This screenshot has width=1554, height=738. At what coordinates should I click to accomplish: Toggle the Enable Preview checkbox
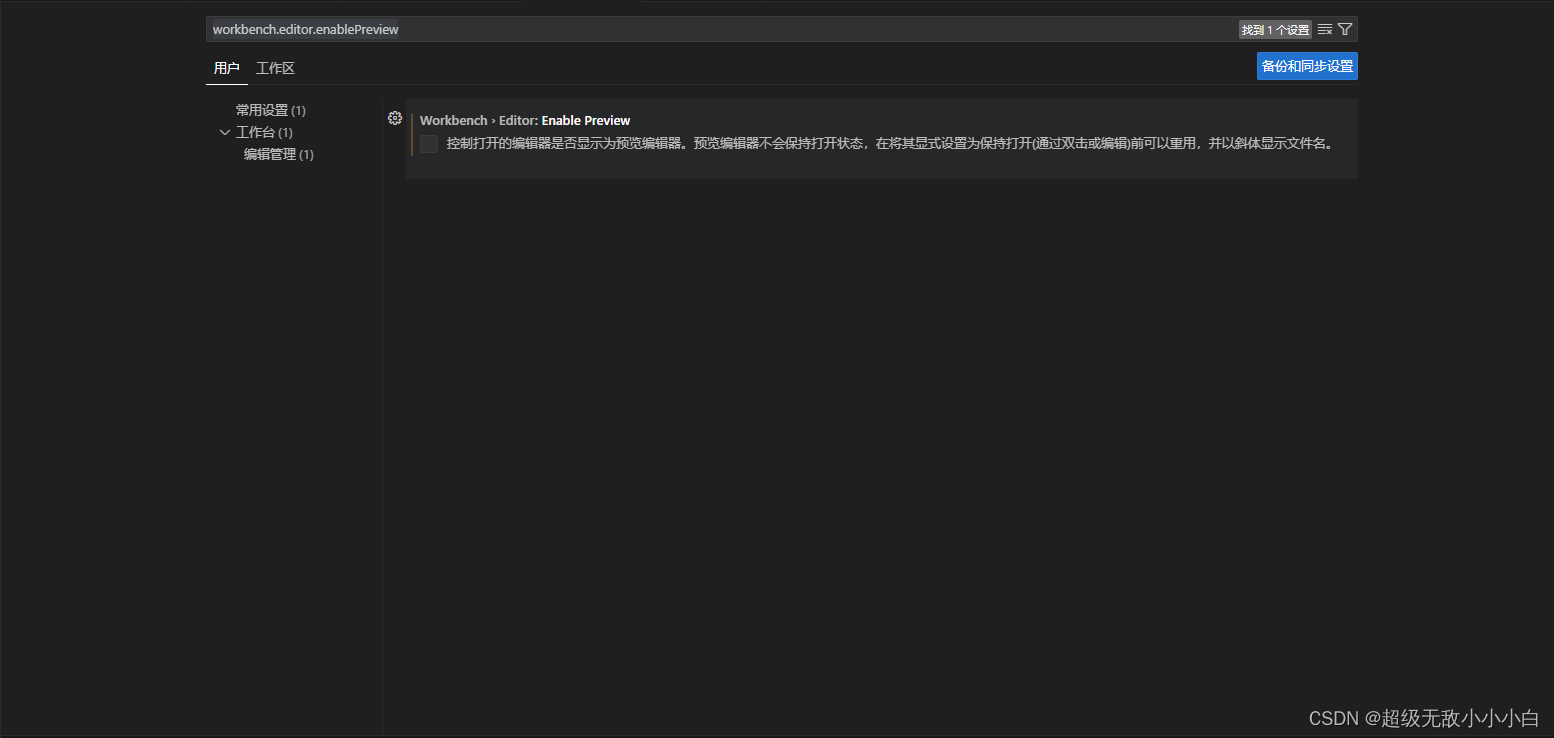tap(429, 144)
